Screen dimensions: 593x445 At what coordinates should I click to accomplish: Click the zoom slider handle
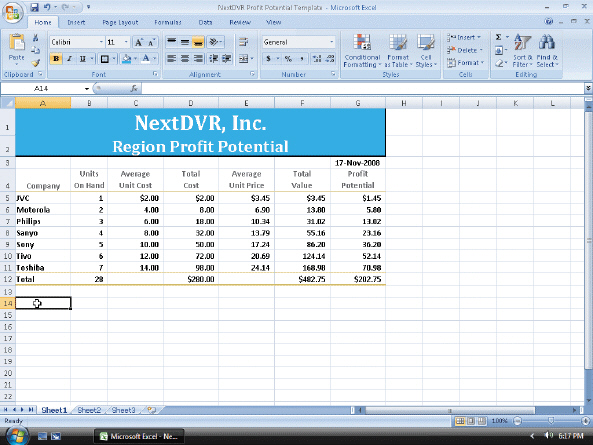tap(551, 421)
